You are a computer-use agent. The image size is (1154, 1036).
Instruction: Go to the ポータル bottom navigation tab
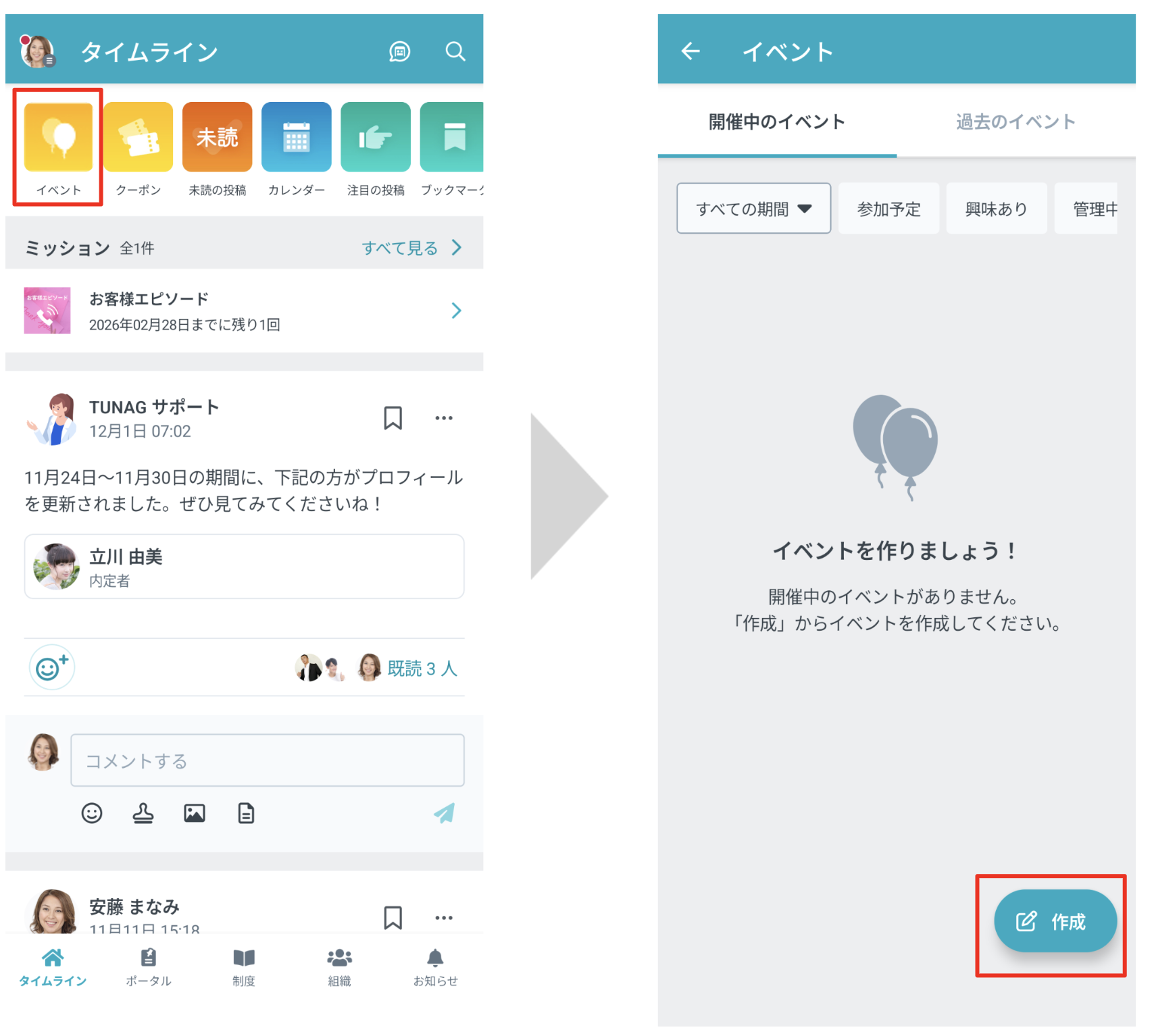(149, 966)
